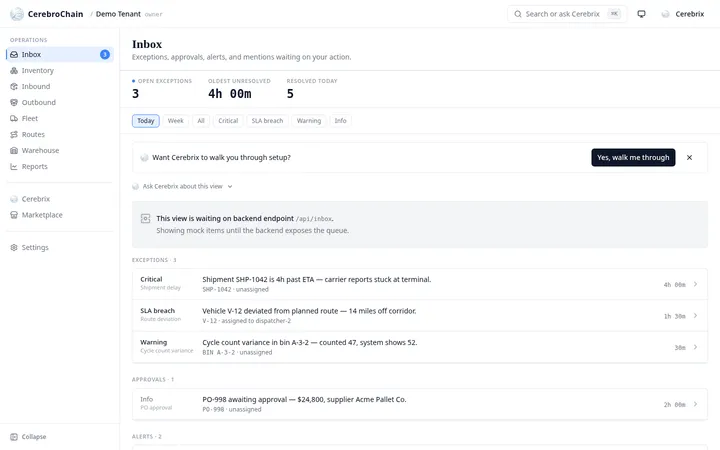Open Cycle count variance bin A-3-2 item
720x450 pixels.
coord(420,347)
